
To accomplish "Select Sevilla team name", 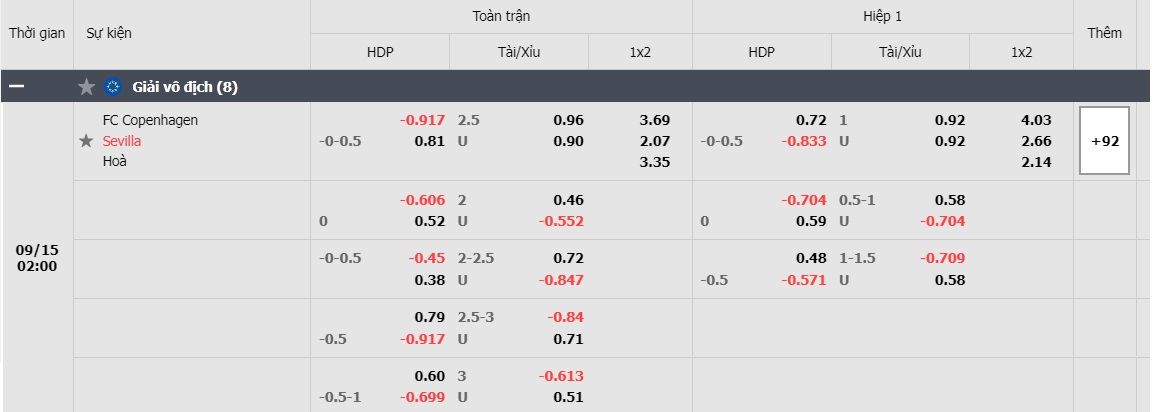I will click(x=122, y=141).
